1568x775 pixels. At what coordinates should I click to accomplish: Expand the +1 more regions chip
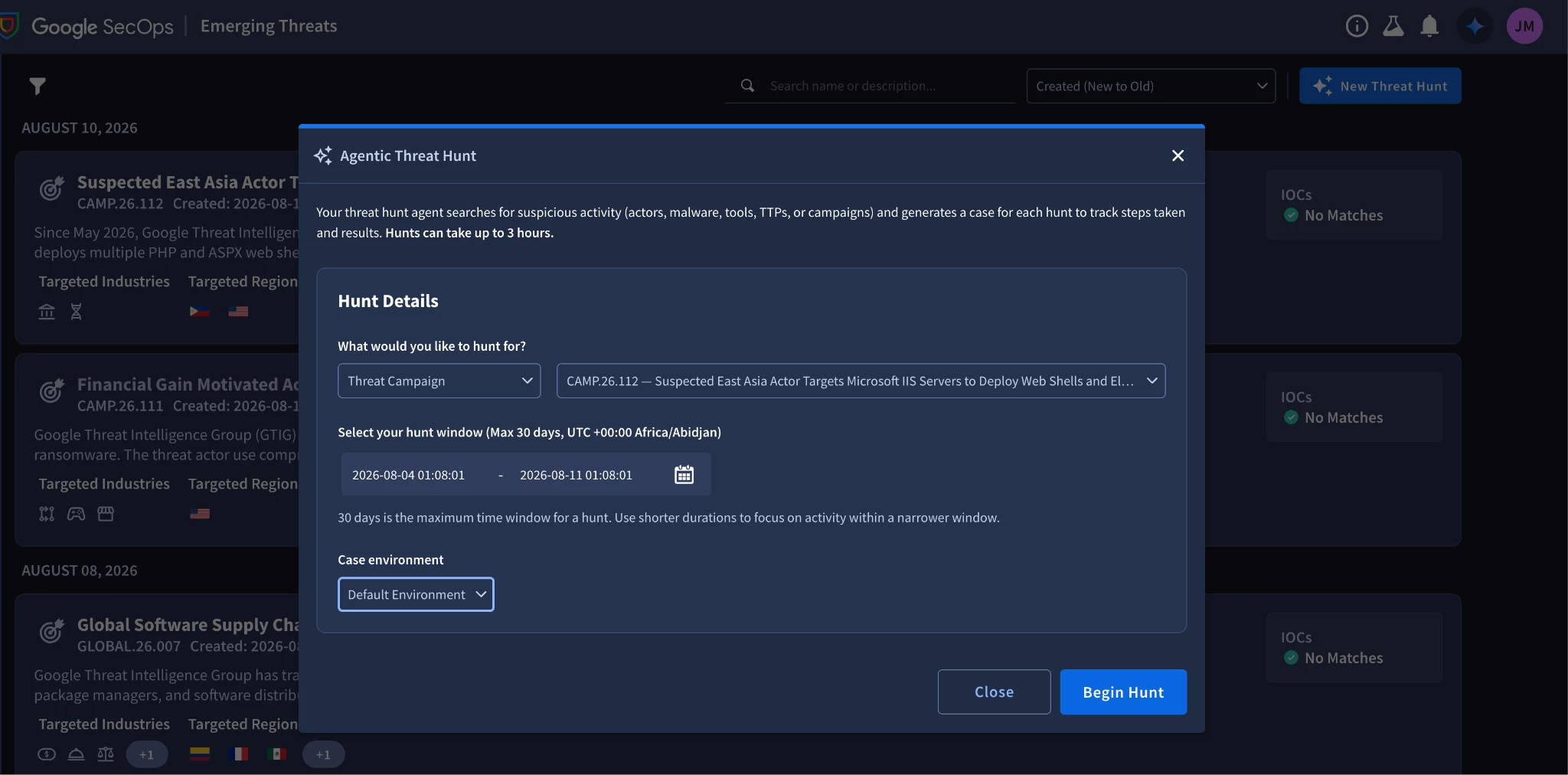click(323, 754)
